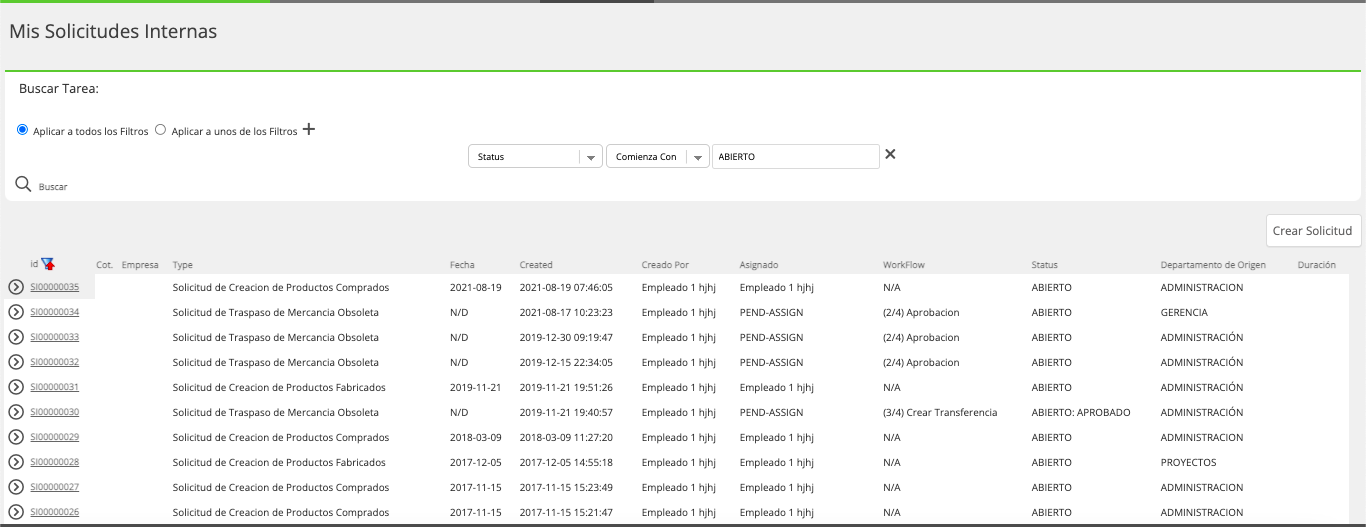This screenshot has height=527, width=1366.
Task: Click the Duración column header
Action: (1316, 265)
